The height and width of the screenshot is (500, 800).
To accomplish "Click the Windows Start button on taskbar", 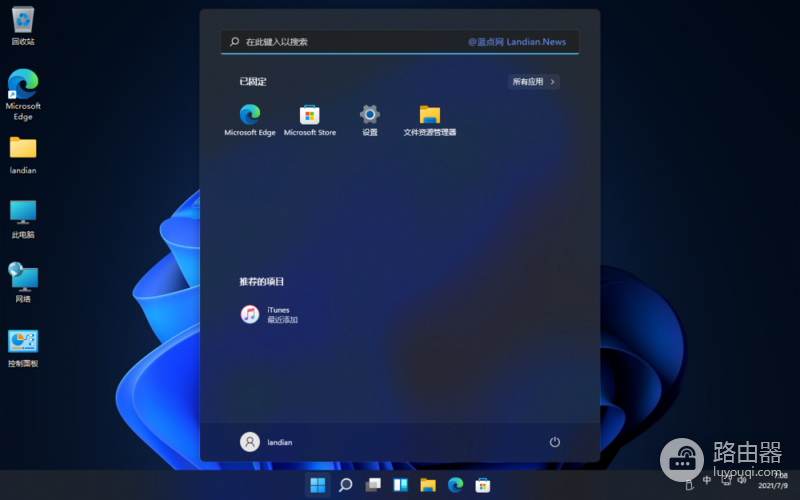I will [317, 485].
